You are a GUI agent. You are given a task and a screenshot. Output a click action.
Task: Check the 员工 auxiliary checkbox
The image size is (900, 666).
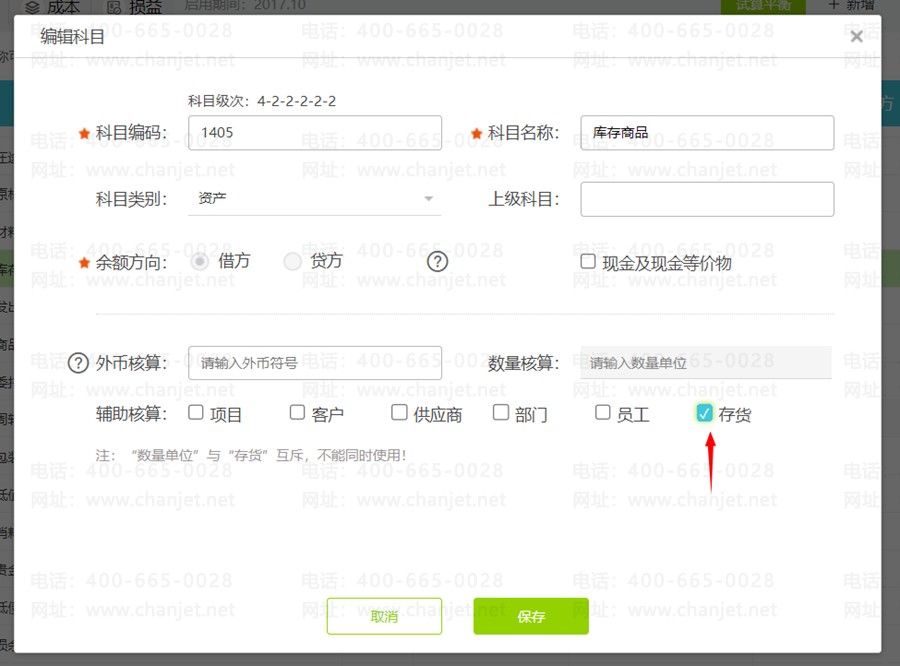[x=603, y=412]
